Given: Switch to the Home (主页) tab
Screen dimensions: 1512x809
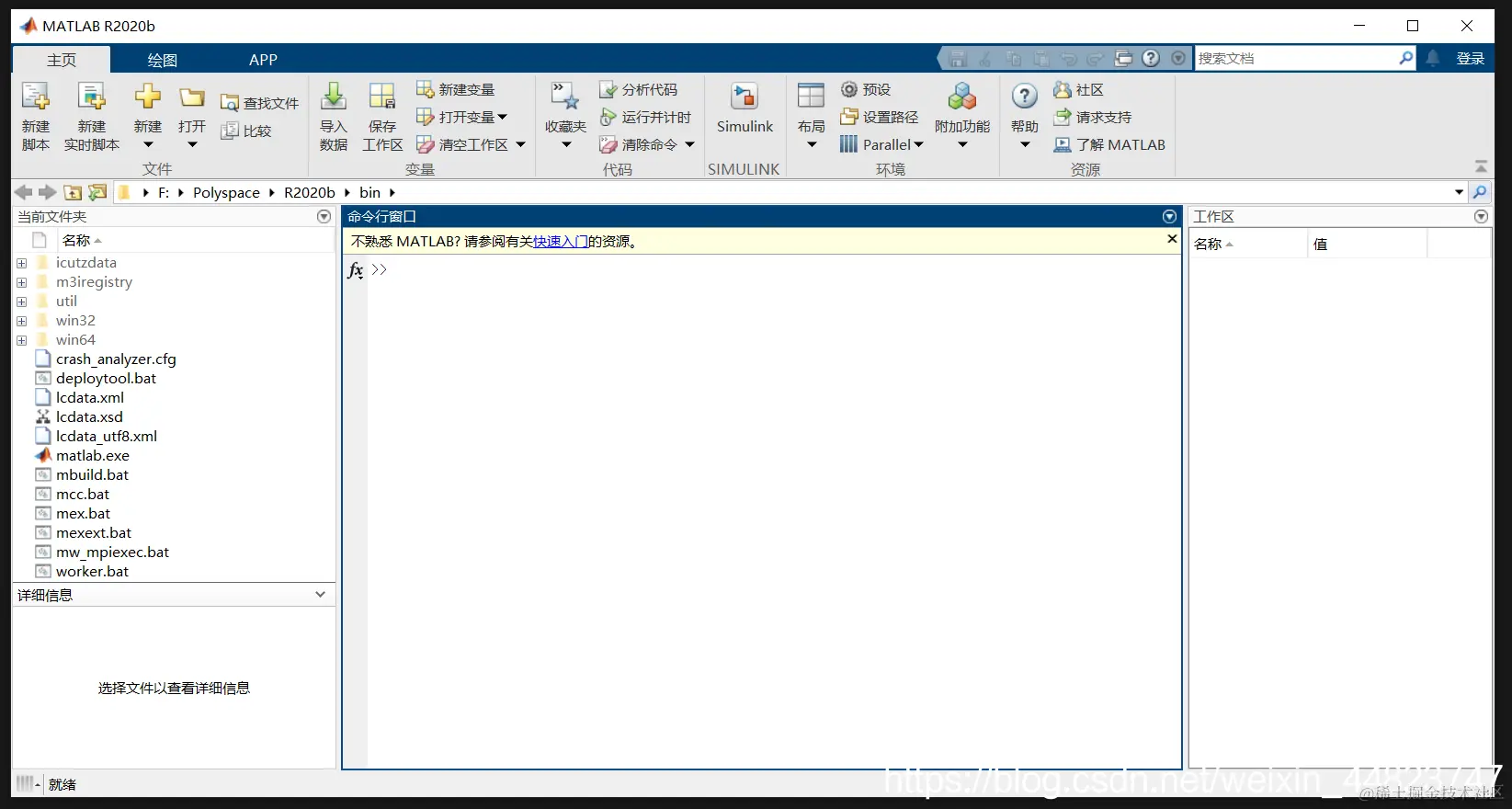Looking at the screenshot, I should coord(62,60).
